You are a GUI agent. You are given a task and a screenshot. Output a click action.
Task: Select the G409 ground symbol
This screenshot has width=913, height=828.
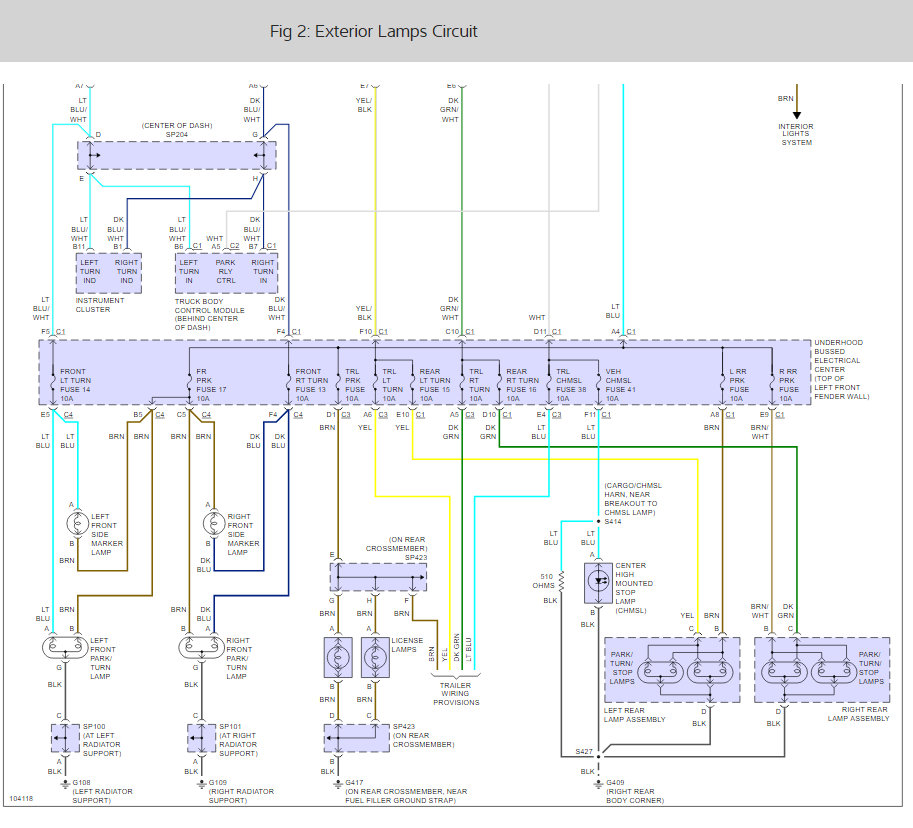[598, 785]
